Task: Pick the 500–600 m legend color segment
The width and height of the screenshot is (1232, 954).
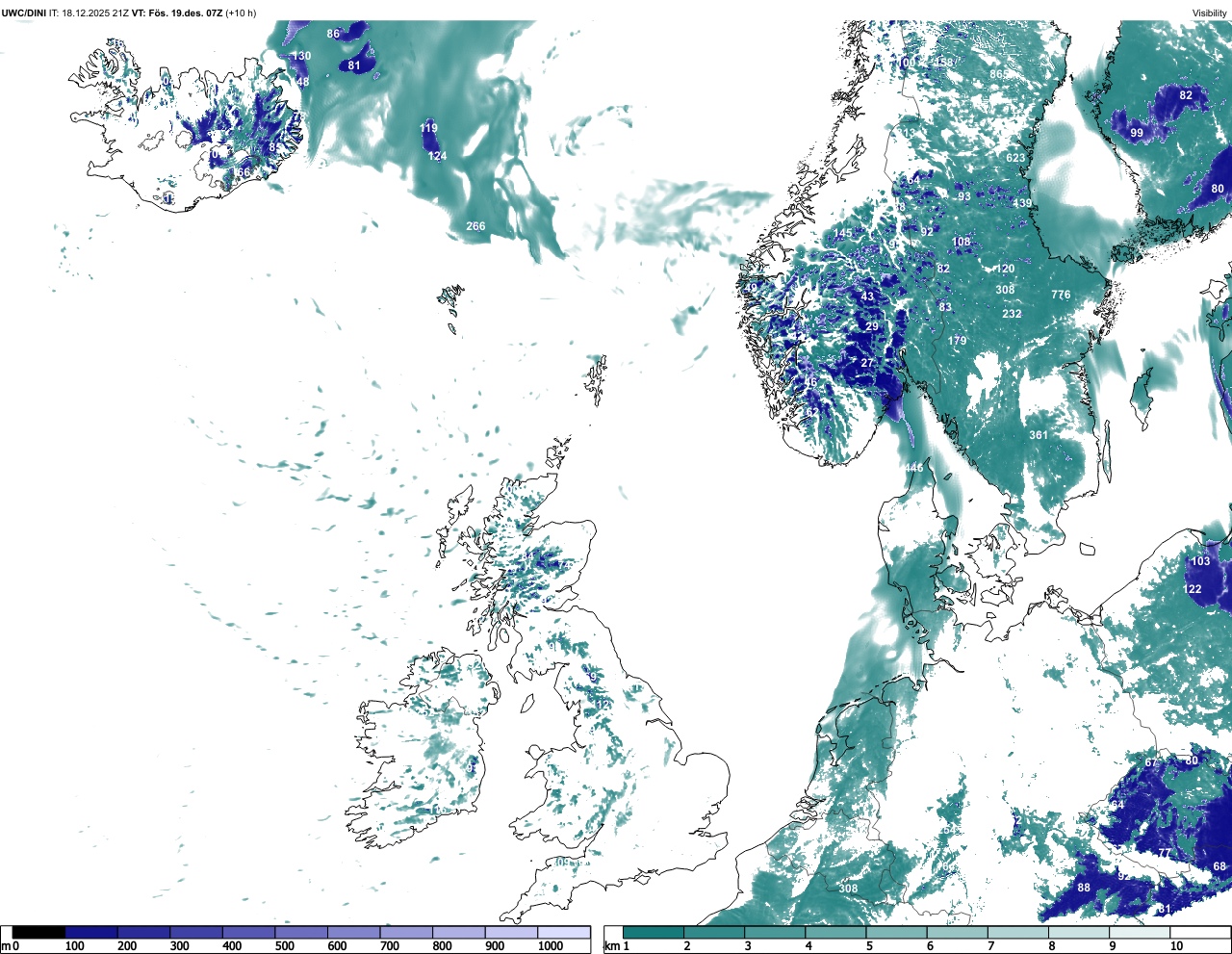Action: [x=301, y=932]
